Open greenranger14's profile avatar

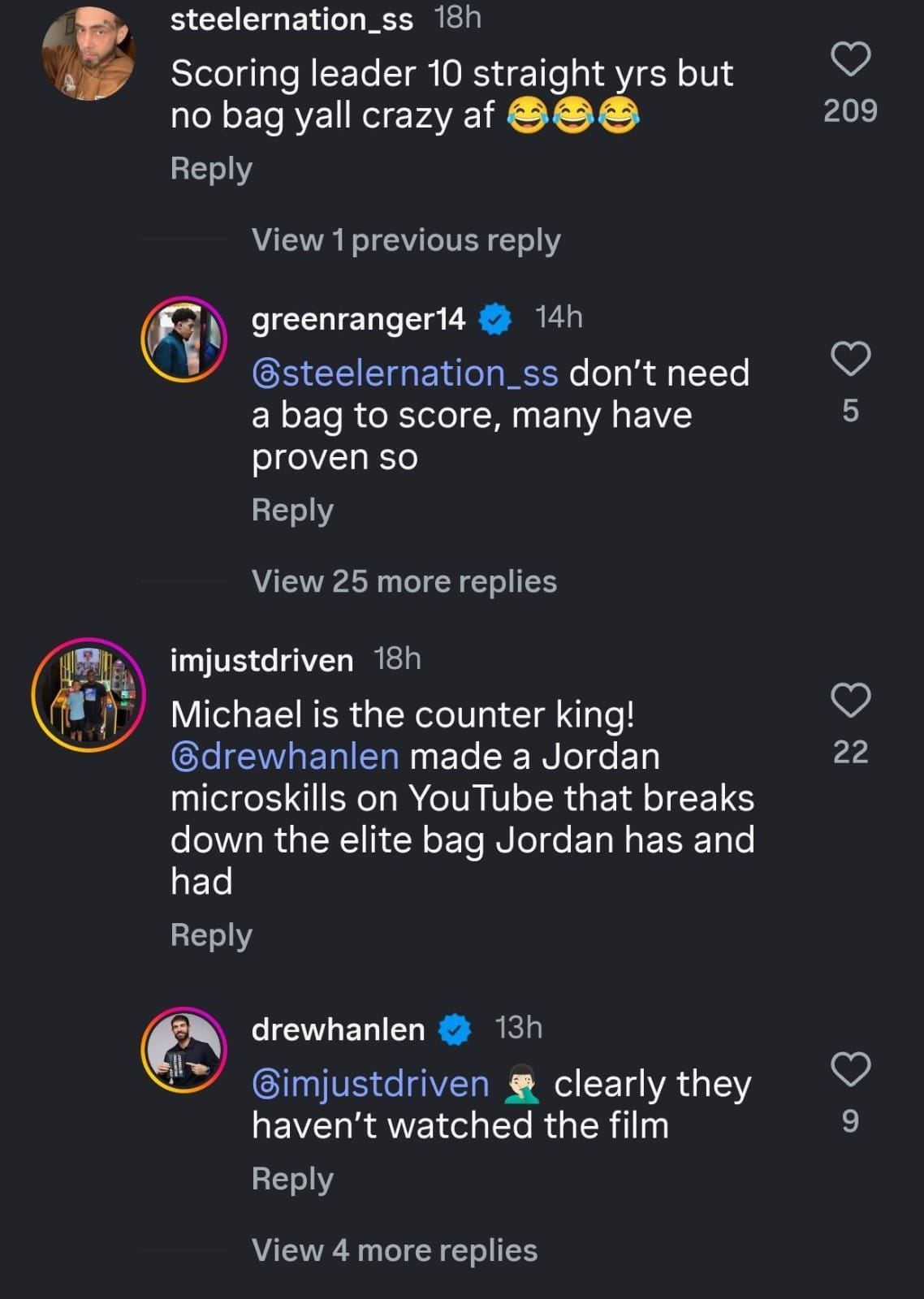185,336
